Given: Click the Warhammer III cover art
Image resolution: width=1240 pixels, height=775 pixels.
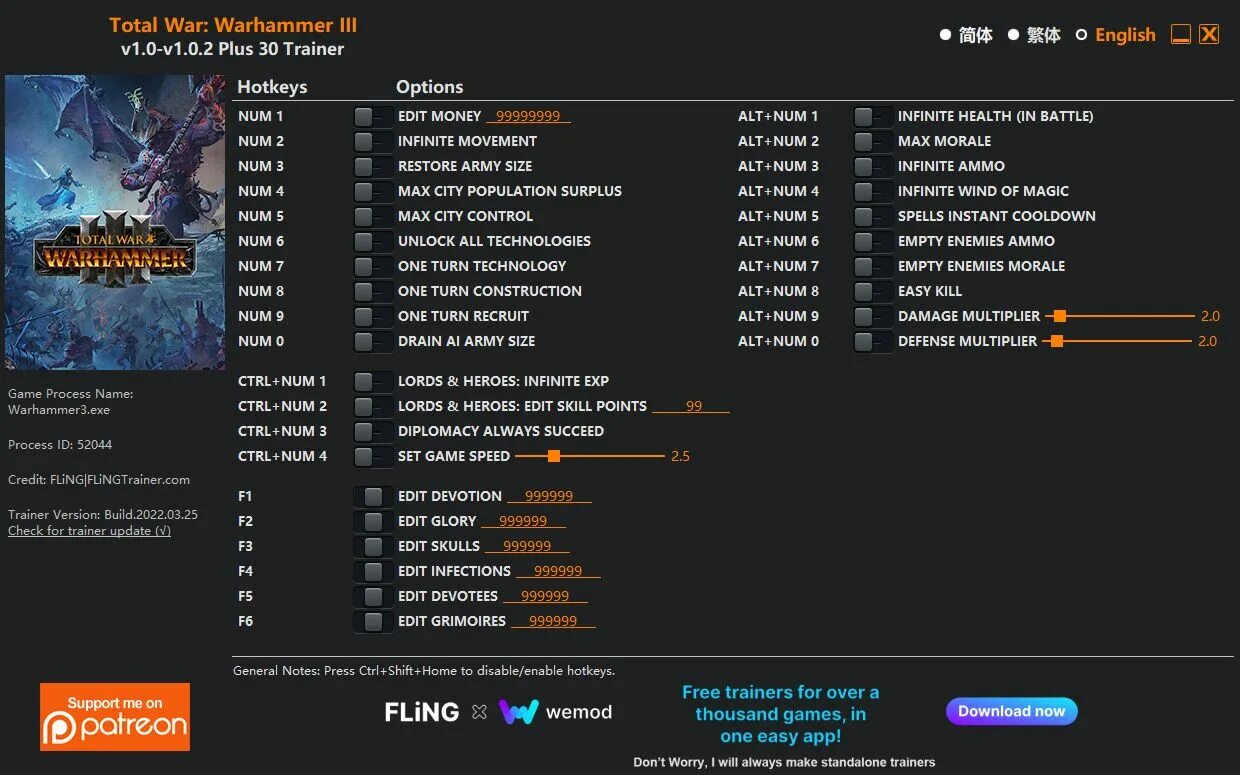Looking at the screenshot, I should (115, 222).
